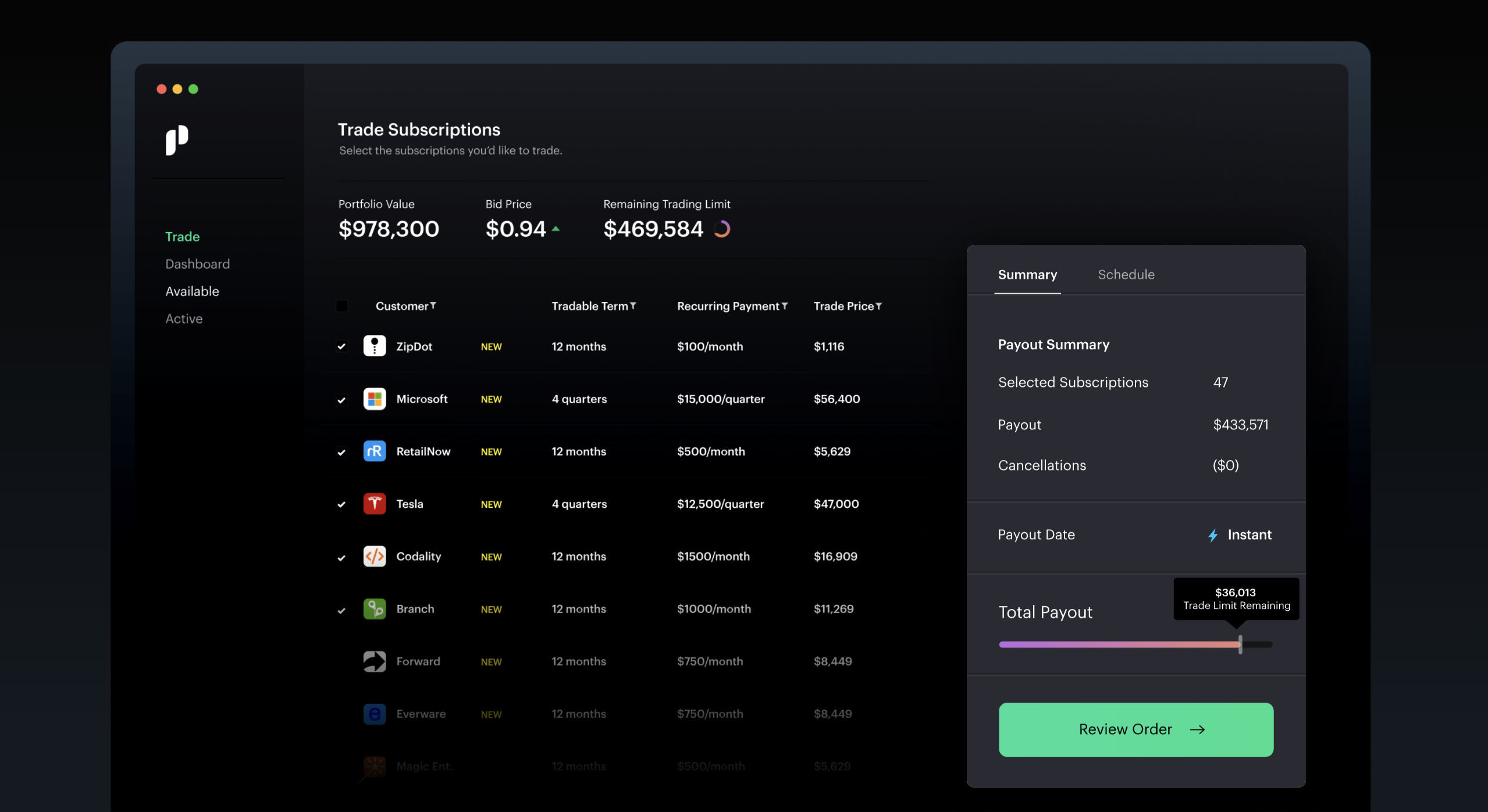Click the $978,300 Portfolio Value
This screenshot has width=1488, height=812.
click(x=389, y=229)
